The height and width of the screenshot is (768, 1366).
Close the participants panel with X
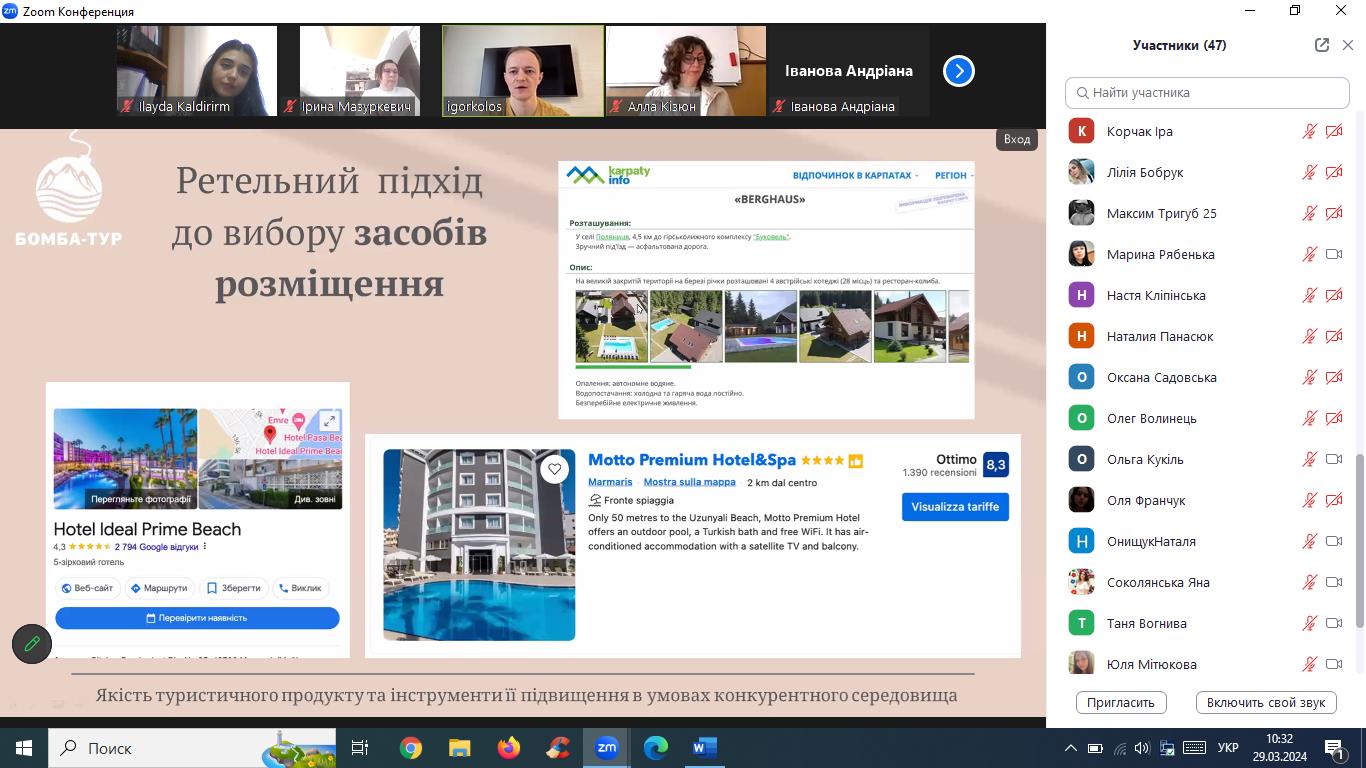(x=1348, y=45)
